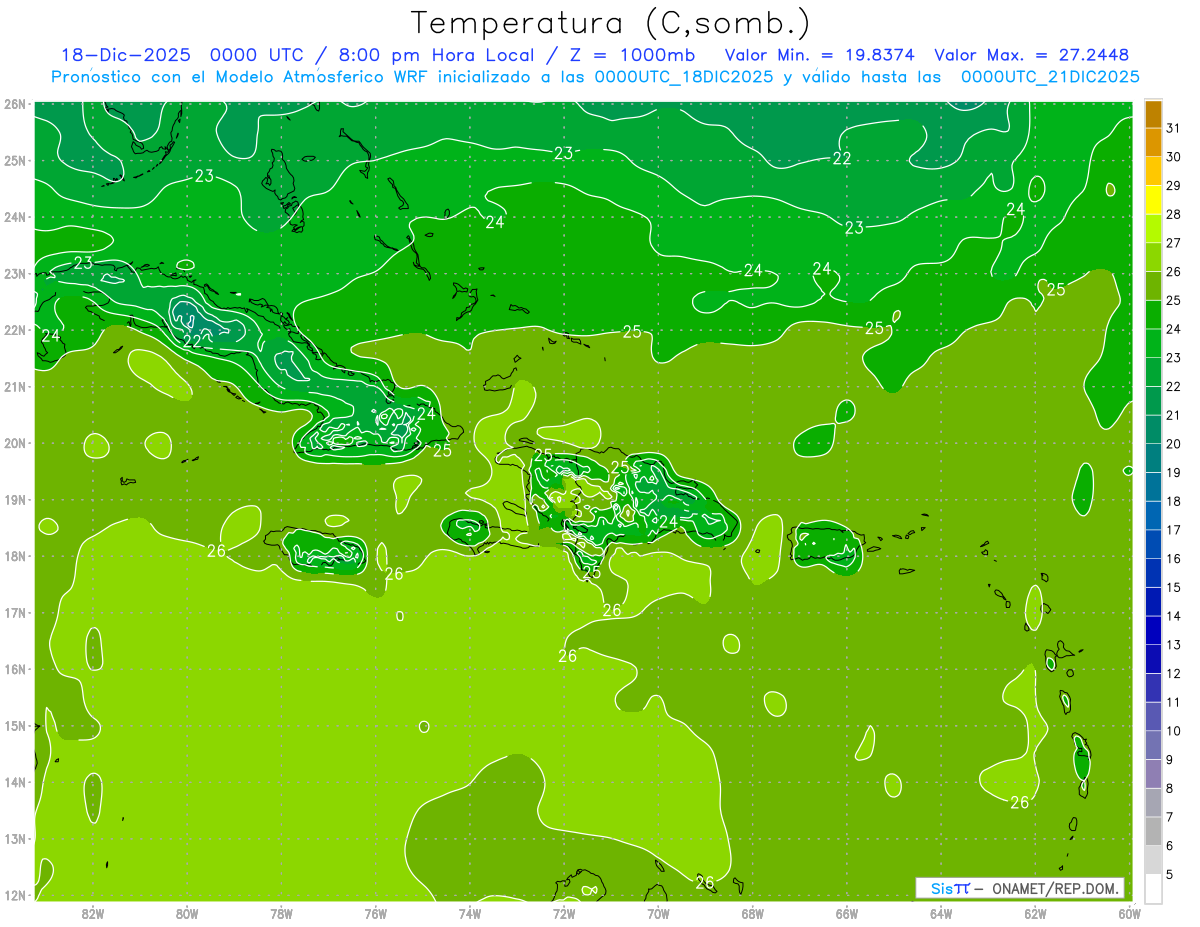Click the "66W" longitude axis label
The height and width of the screenshot is (927, 1200).
846,912
